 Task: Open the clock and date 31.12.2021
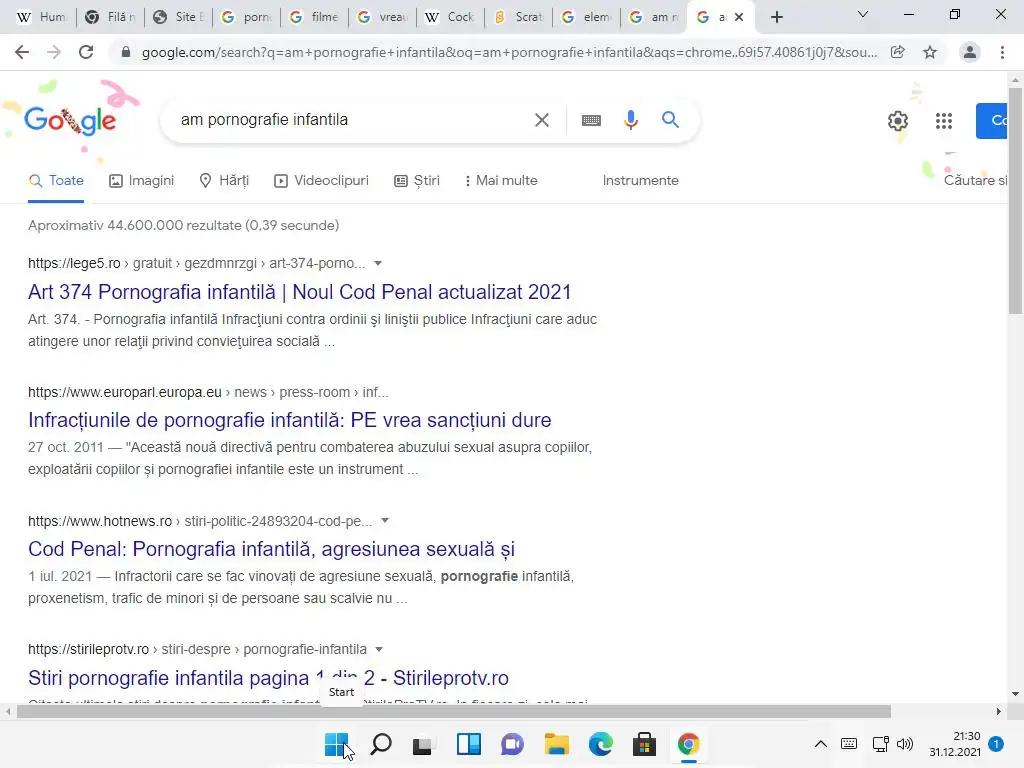[955, 744]
